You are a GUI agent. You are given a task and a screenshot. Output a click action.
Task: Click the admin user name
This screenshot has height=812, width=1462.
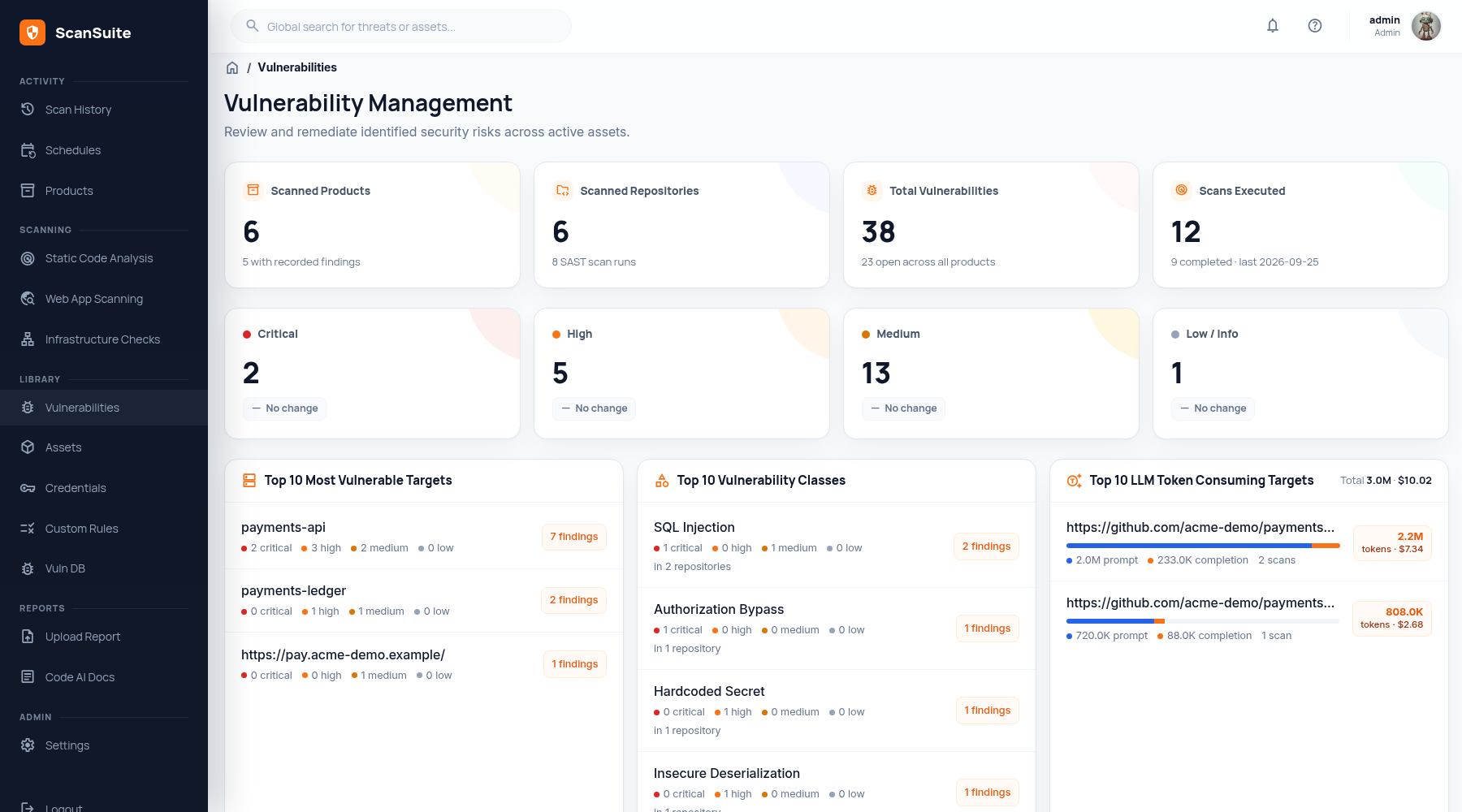[1385, 20]
